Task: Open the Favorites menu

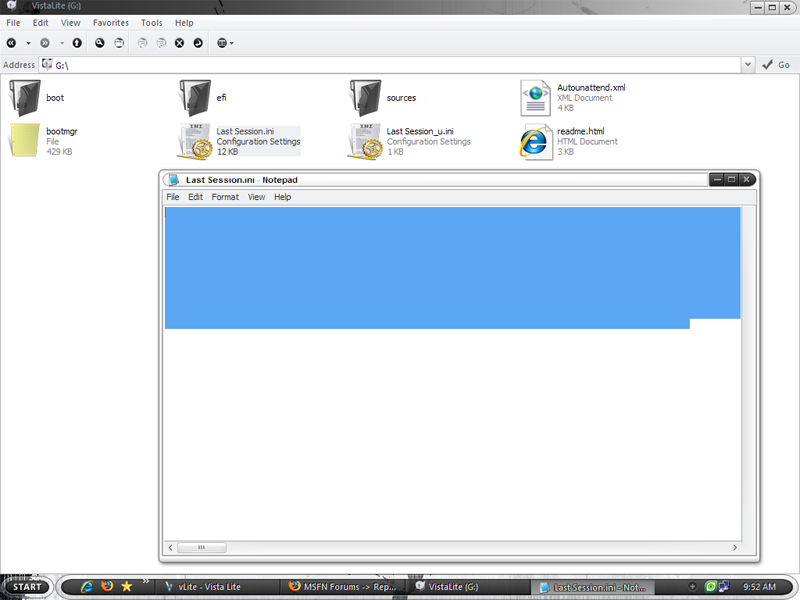Action: point(111,22)
